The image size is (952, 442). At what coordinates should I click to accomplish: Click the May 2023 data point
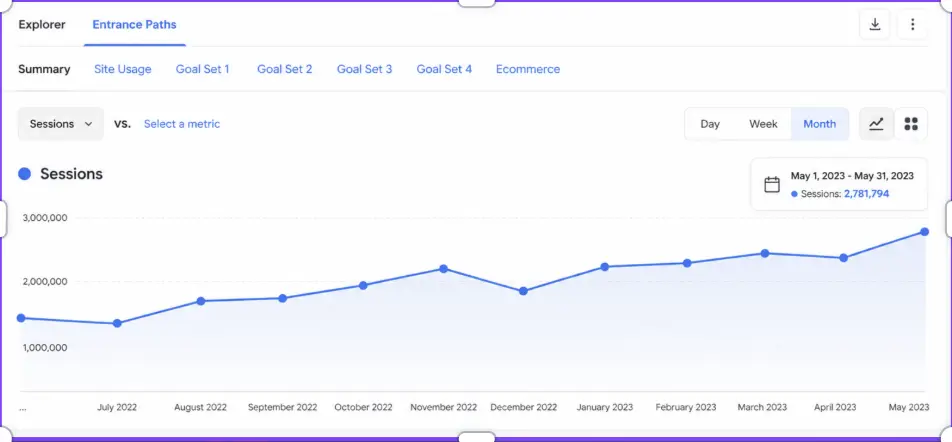point(924,232)
